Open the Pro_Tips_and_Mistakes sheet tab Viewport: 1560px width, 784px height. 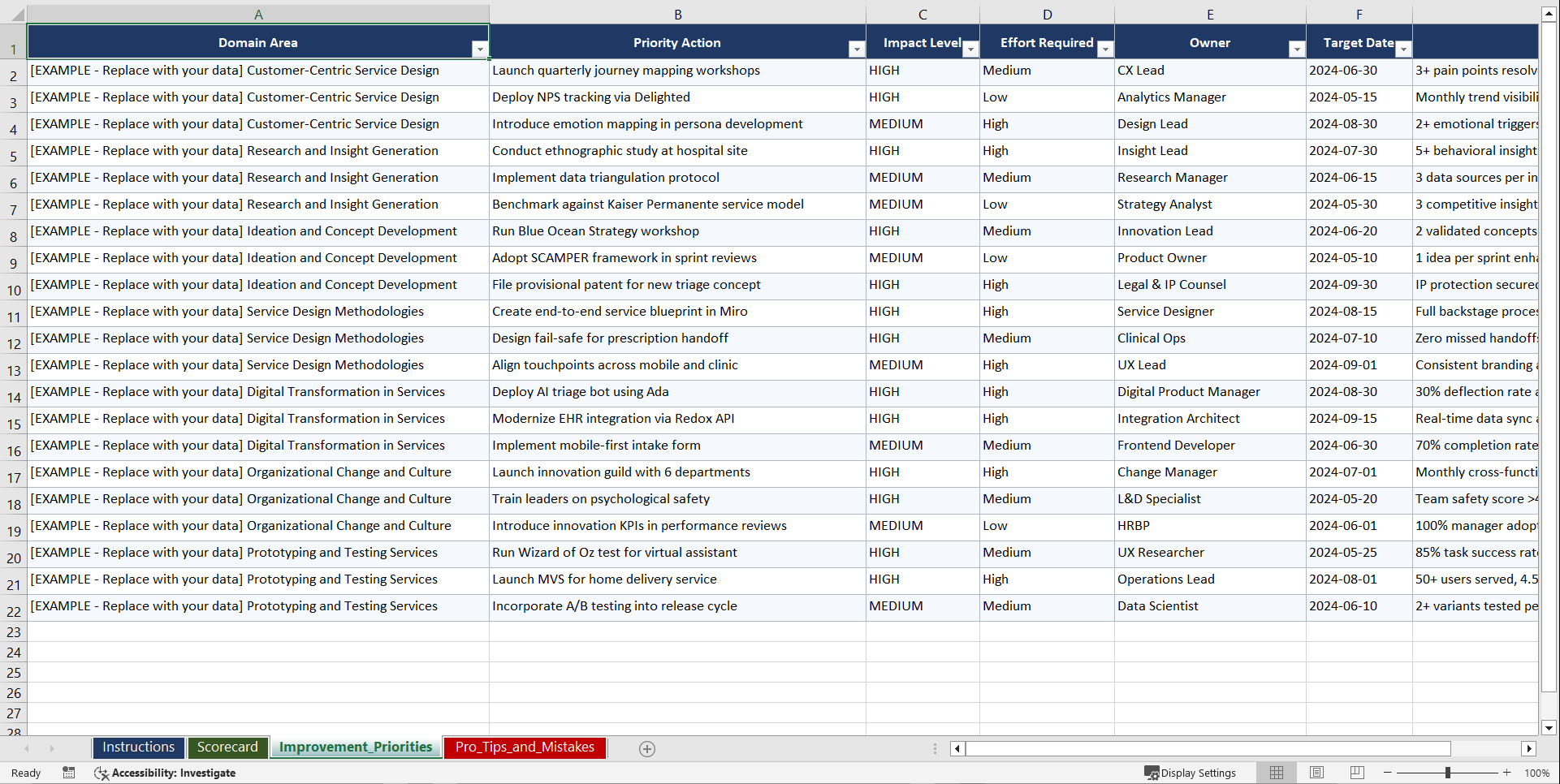click(525, 747)
